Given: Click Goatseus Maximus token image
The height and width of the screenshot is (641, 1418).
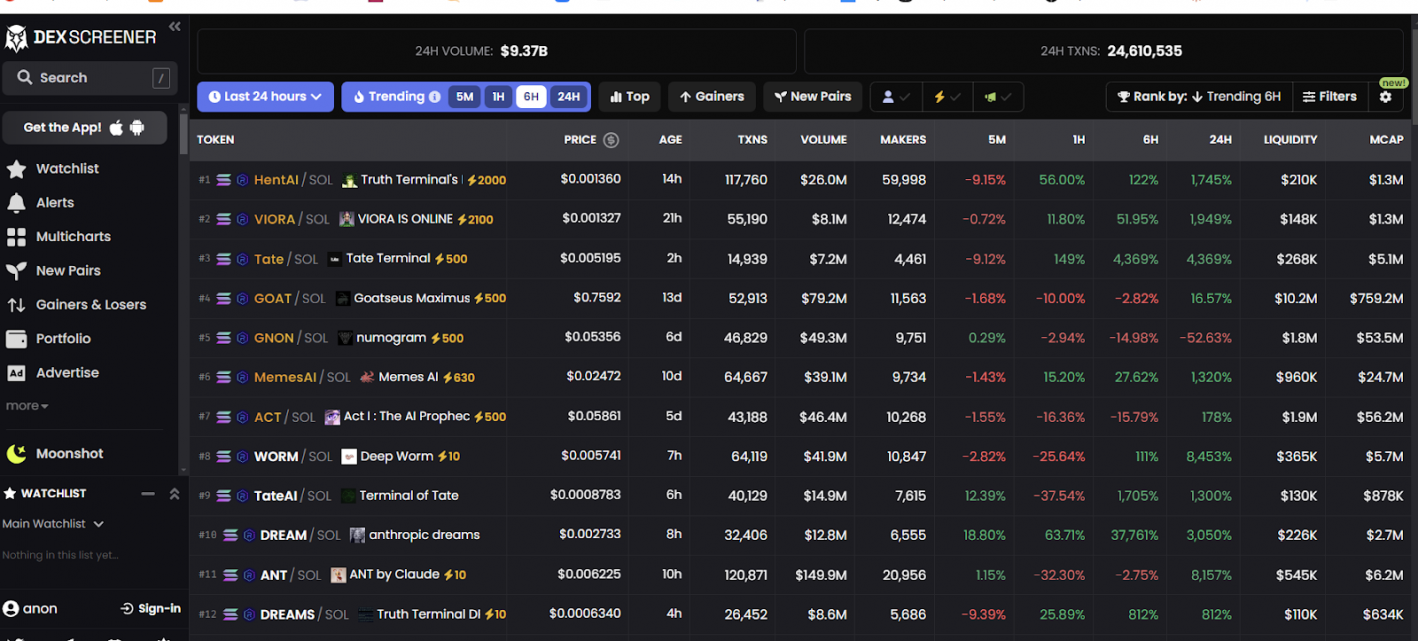Looking at the screenshot, I should point(343,298).
